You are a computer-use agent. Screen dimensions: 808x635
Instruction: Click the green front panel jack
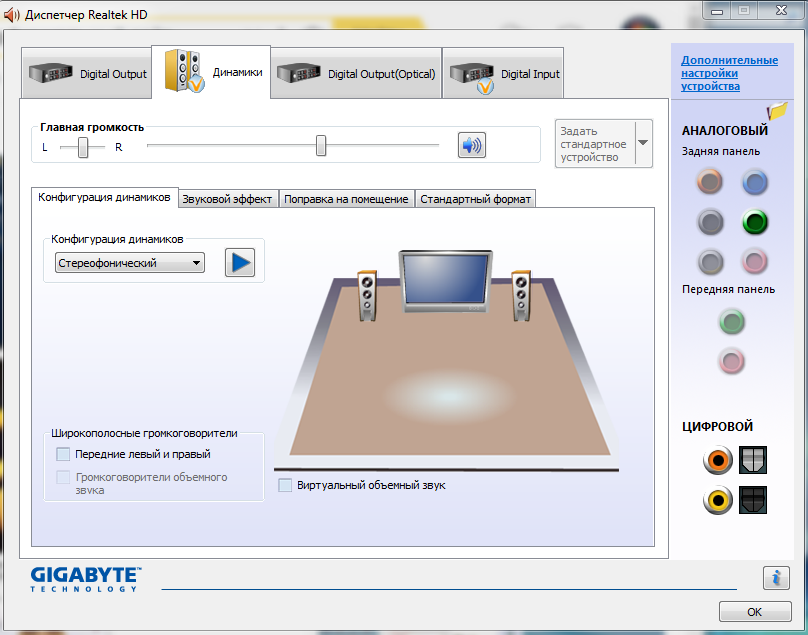tap(732, 322)
